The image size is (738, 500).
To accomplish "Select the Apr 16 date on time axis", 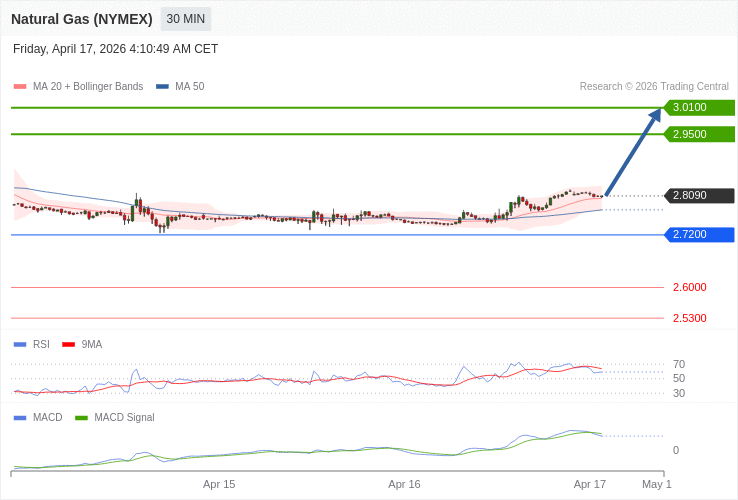I will click(404, 484).
